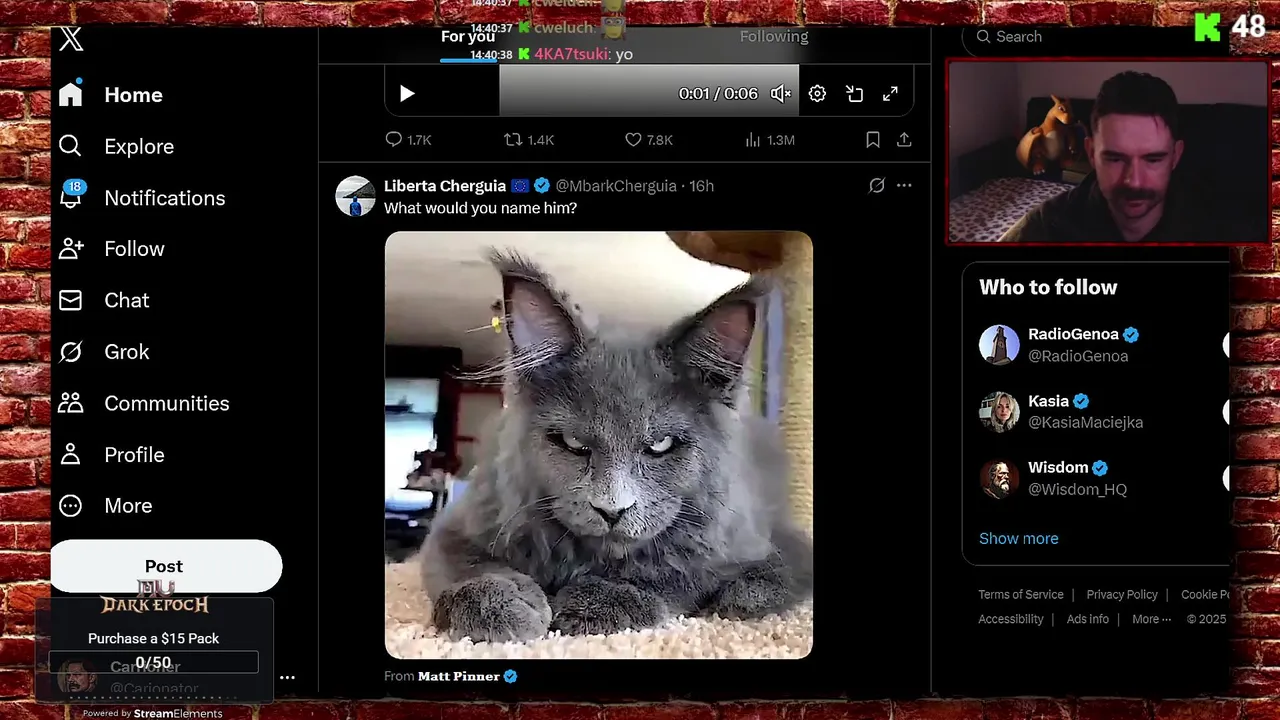Click 'What would you name him?' text
The height and width of the screenshot is (720, 1280).
480,208
